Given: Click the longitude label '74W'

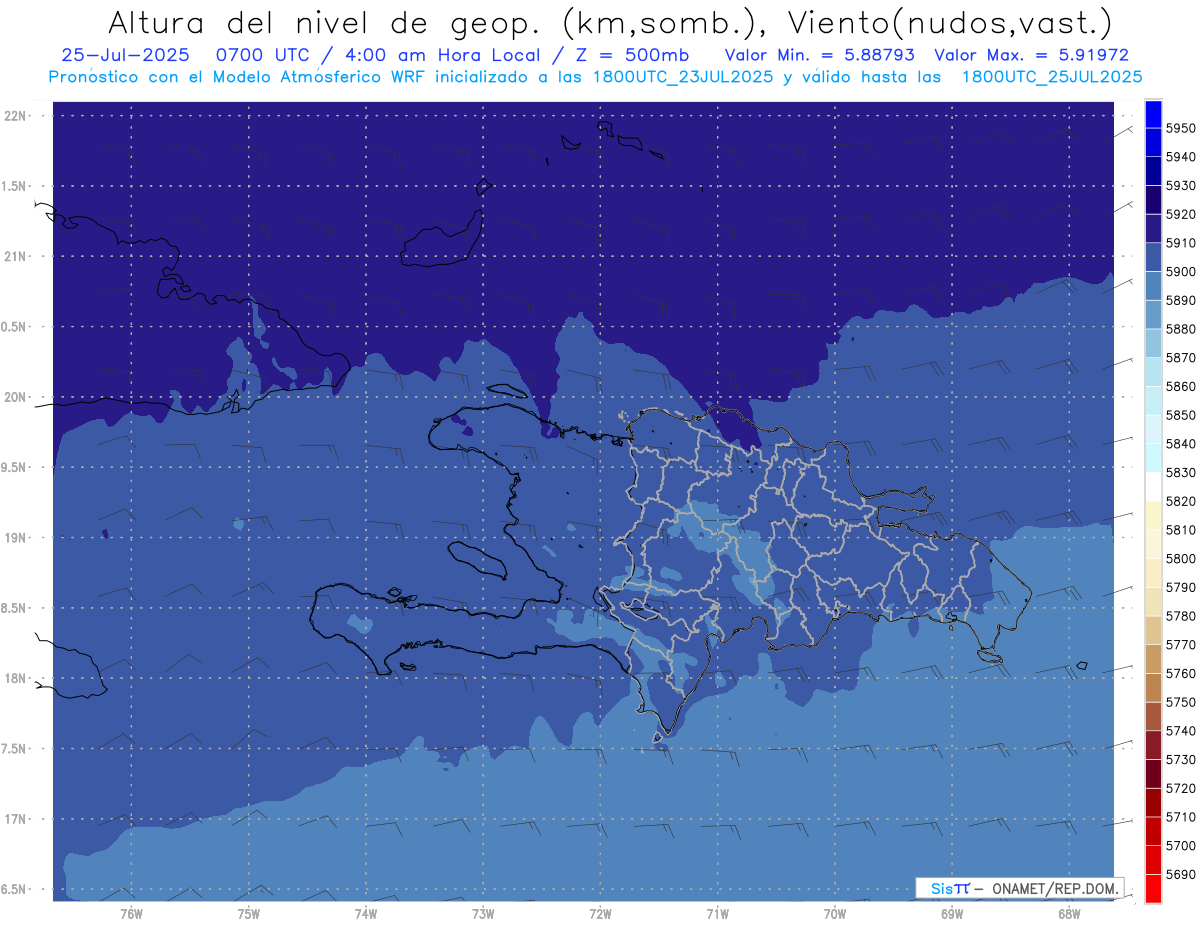Looking at the screenshot, I should click(365, 913).
